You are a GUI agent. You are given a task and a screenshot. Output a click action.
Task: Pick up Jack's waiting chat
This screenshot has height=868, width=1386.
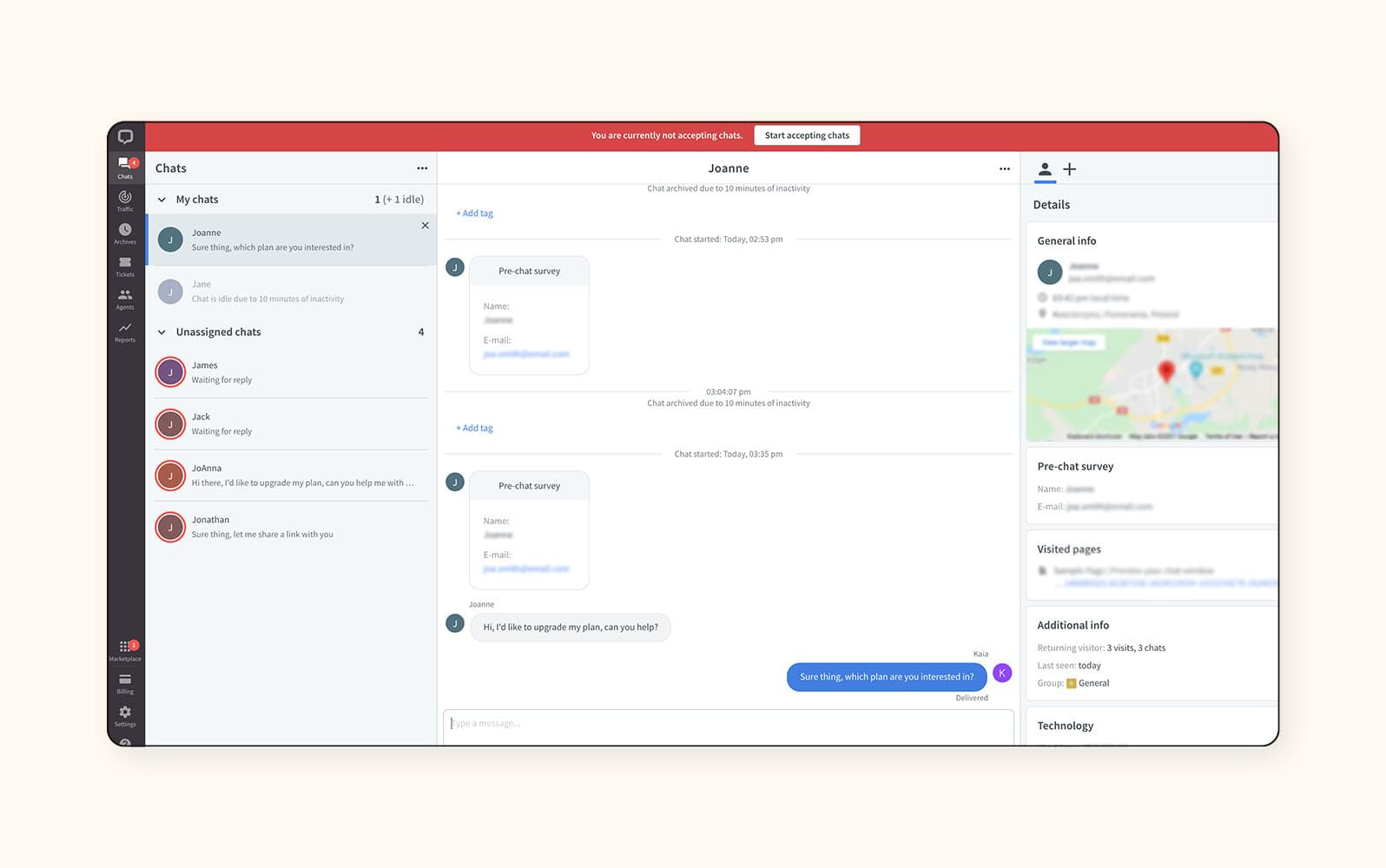pyautogui.click(x=292, y=424)
